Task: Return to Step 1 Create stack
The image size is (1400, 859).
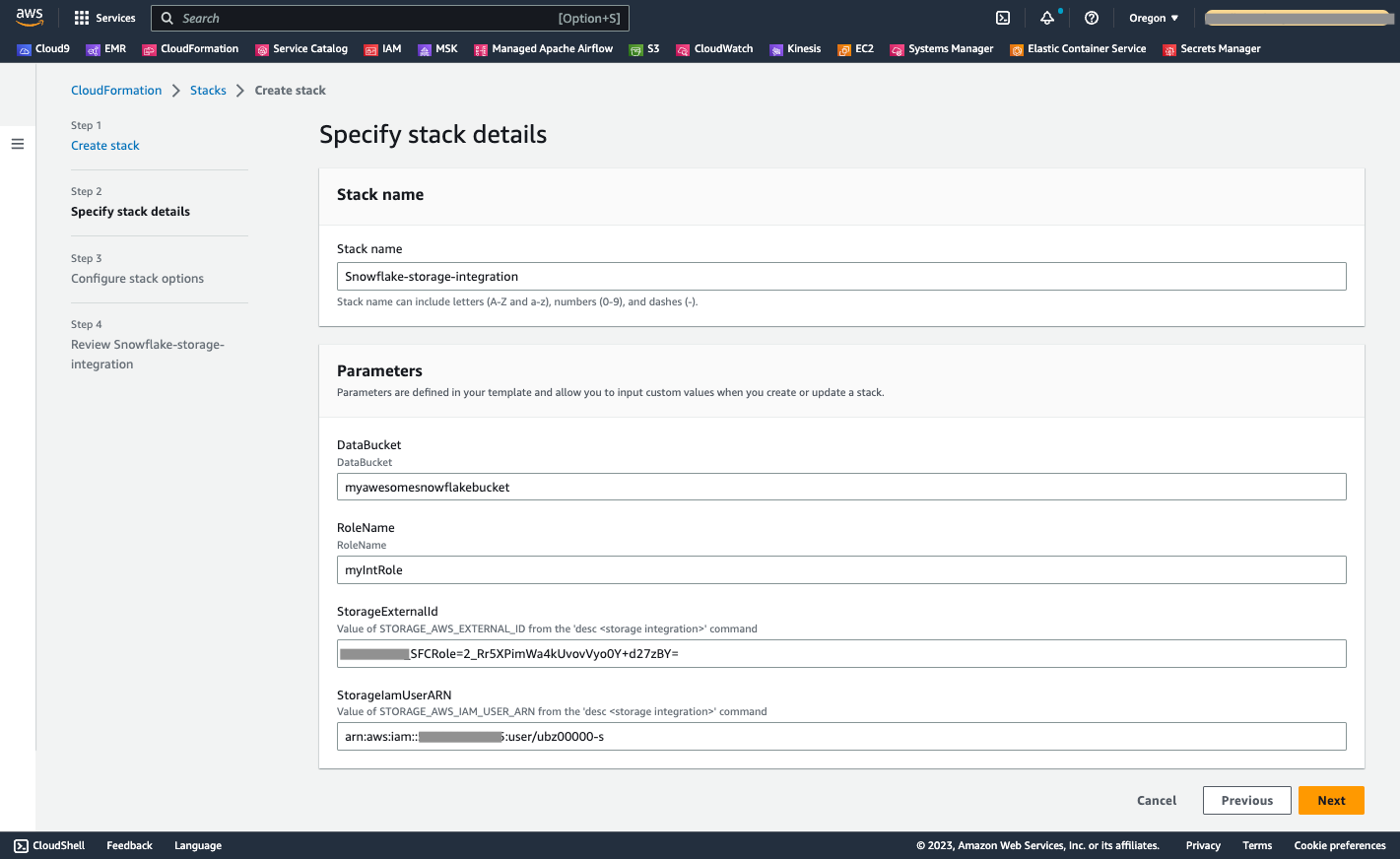Action: (x=105, y=146)
